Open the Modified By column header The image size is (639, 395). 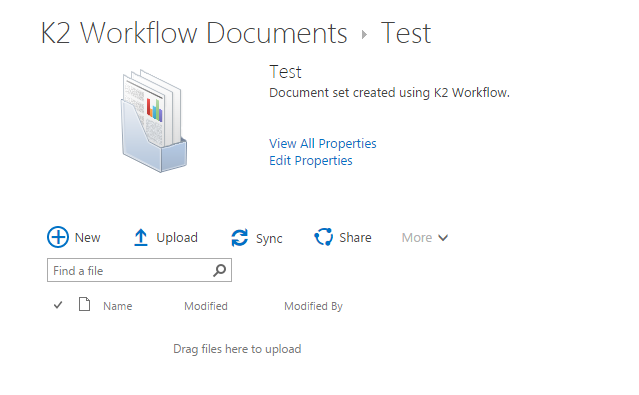313,306
